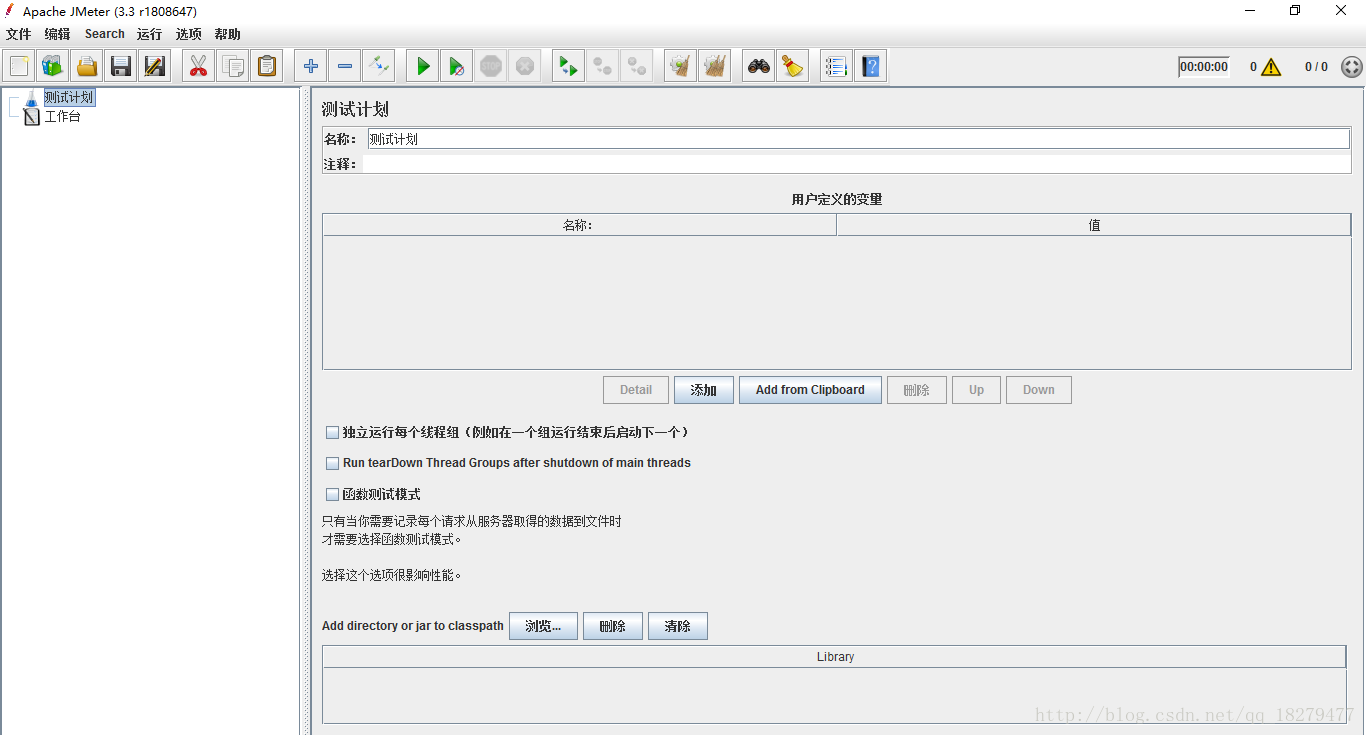Click the Copy icon
Screen dimensions: 1366x735
click(x=232, y=66)
